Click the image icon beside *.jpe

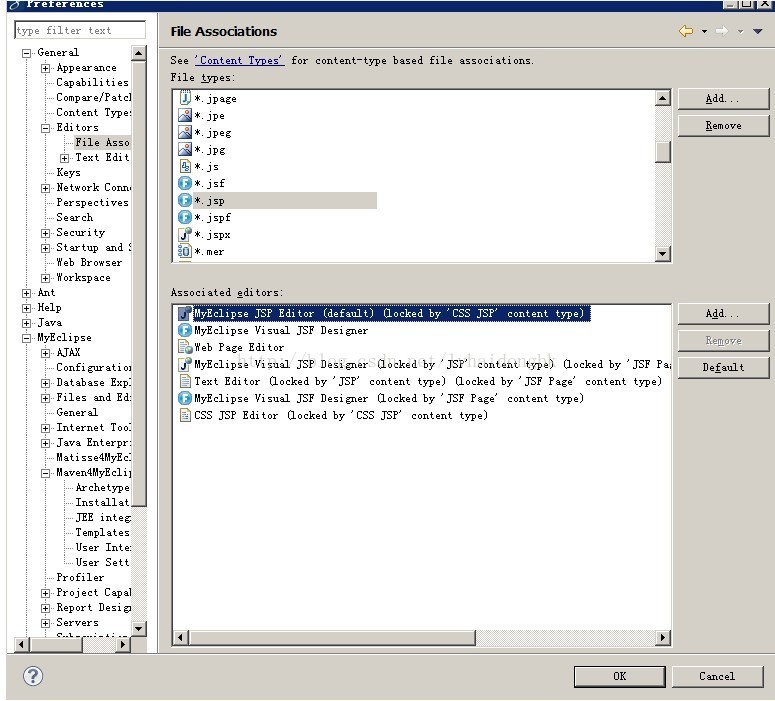[185, 115]
